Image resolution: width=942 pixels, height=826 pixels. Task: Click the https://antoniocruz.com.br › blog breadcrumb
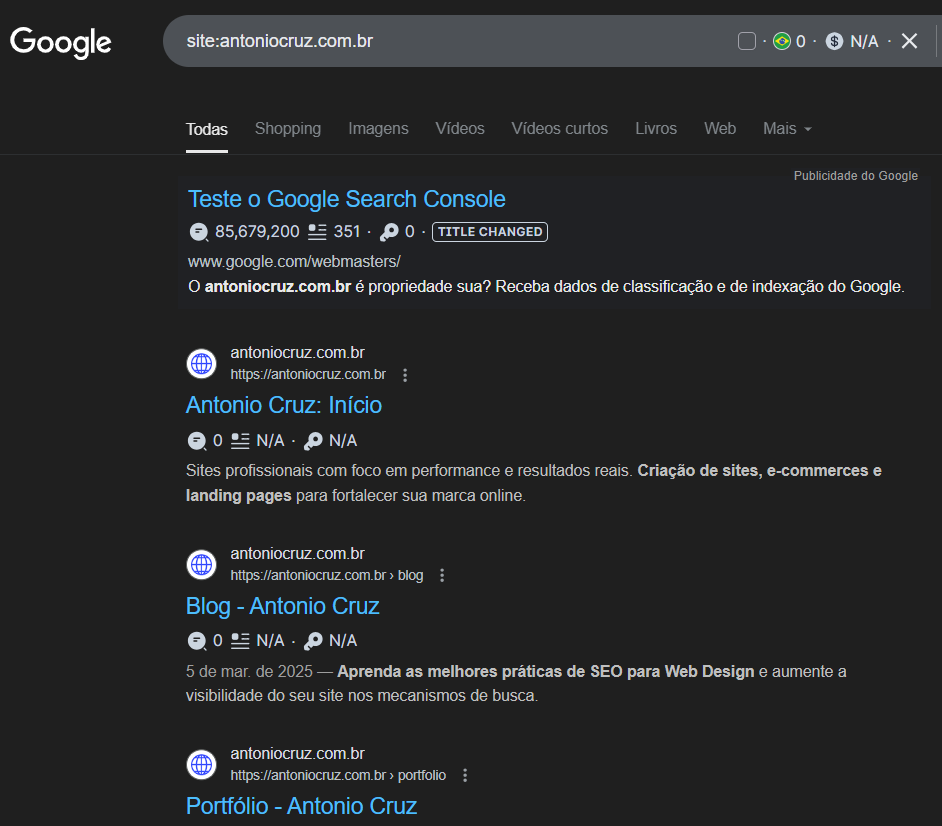pyautogui.click(x=327, y=575)
